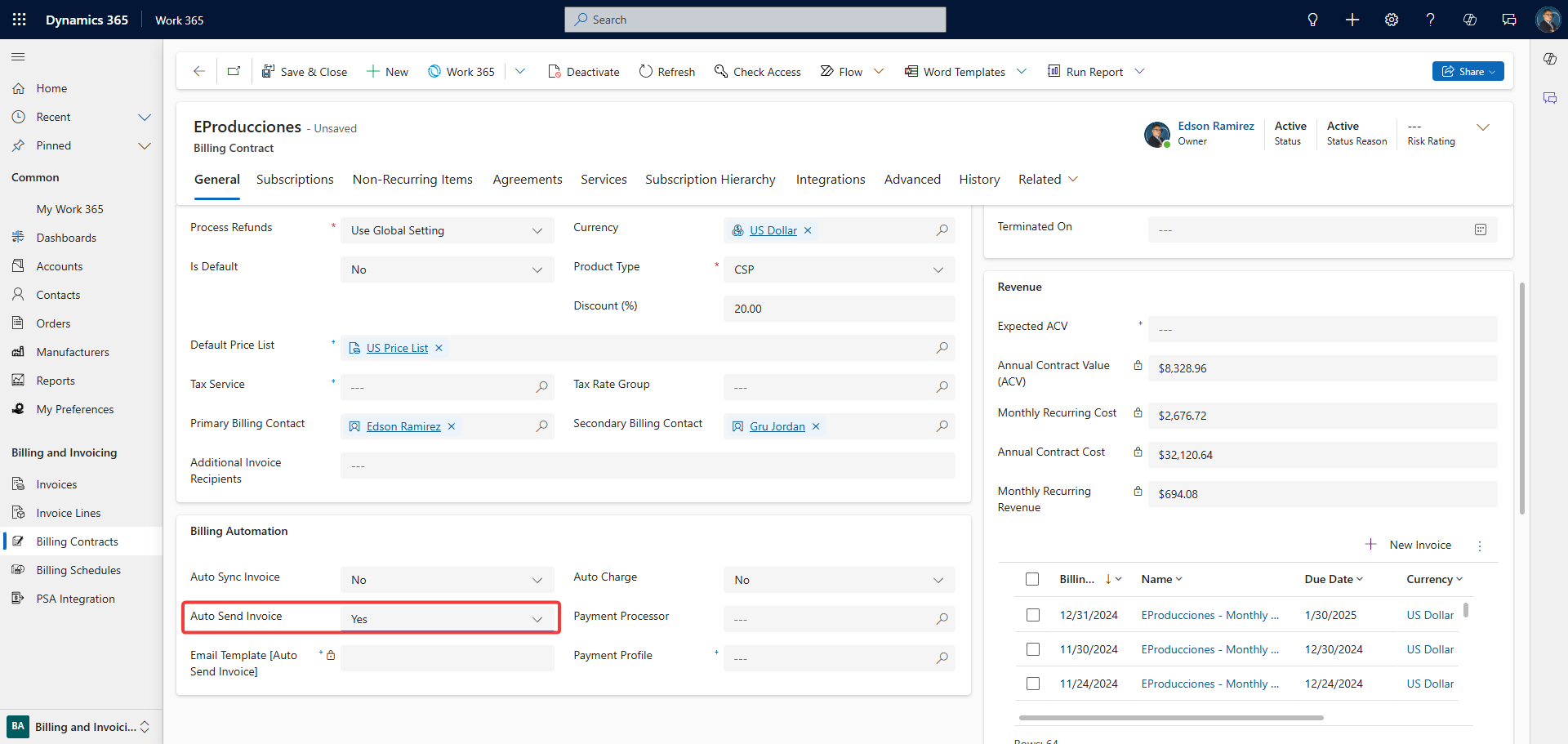Click the lightbulb assistant icon in header
The image size is (1568, 744).
[x=1313, y=20]
